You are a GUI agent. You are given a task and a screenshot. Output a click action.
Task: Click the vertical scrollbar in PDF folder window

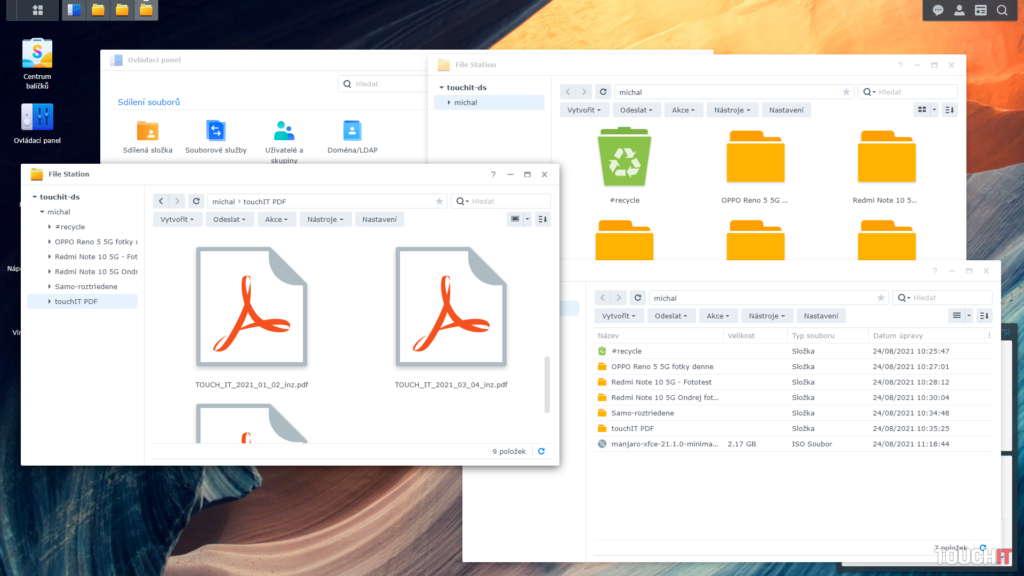pyautogui.click(x=546, y=384)
